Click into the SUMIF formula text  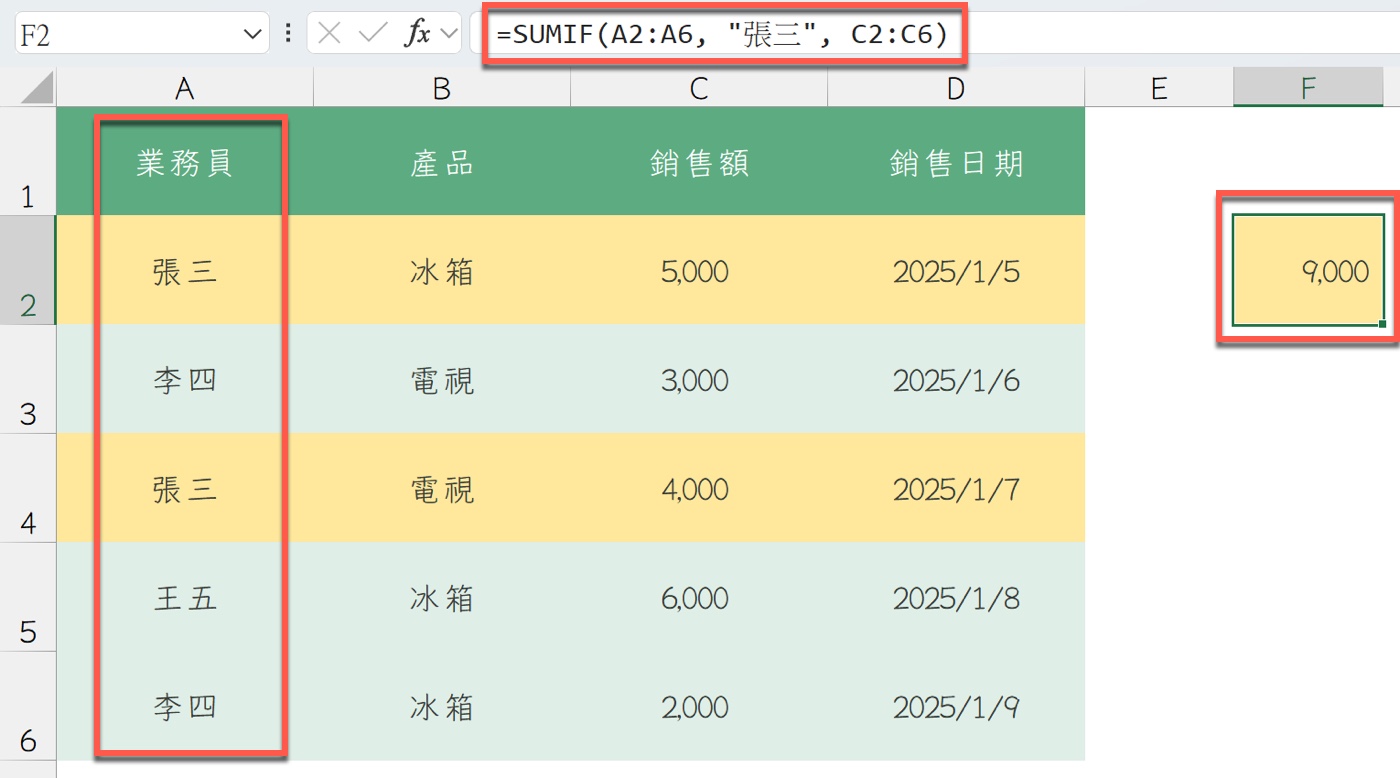pyautogui.click(x=720, y=35)
